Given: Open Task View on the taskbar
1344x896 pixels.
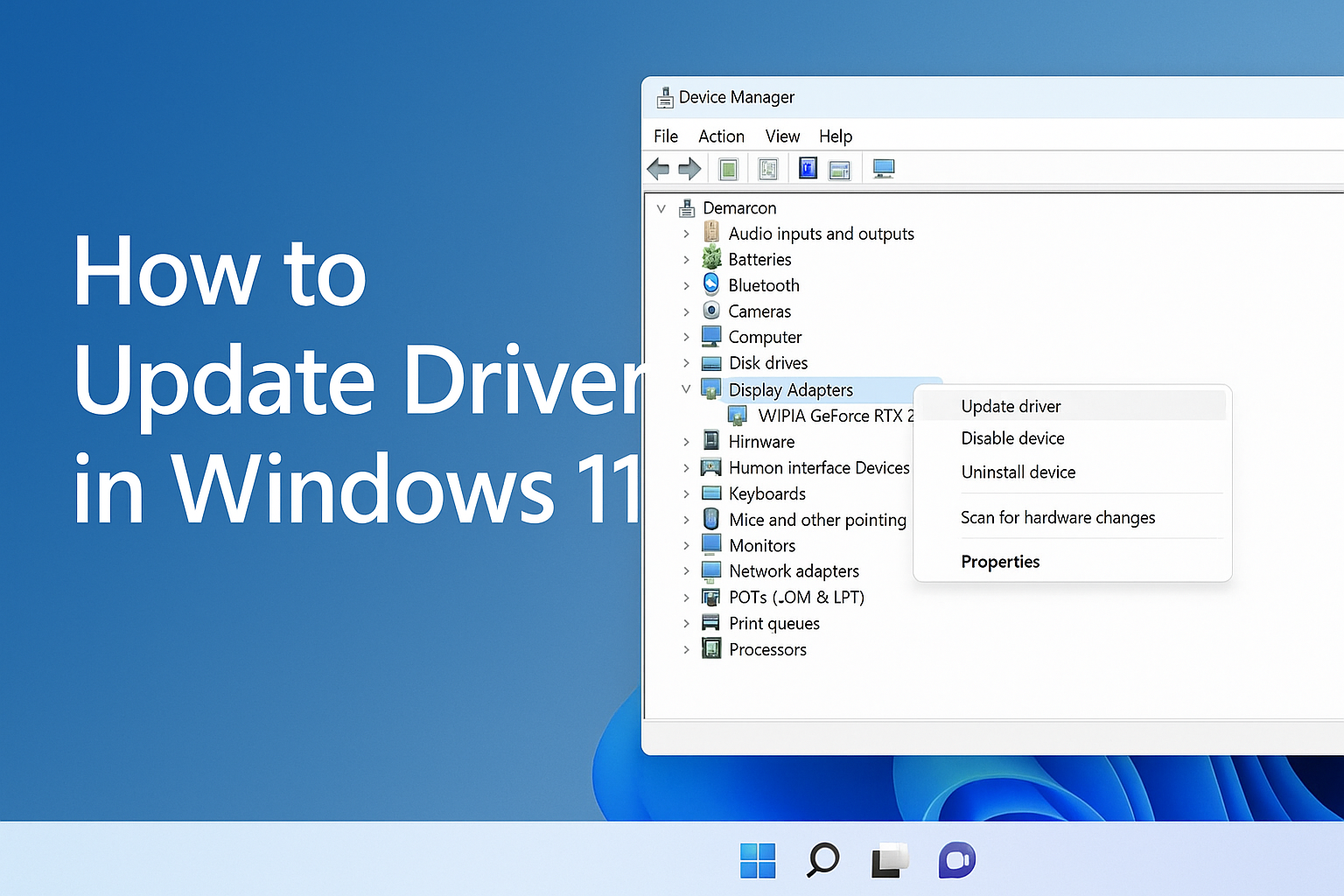Looking at the screenshot, I should coord(890,860).
